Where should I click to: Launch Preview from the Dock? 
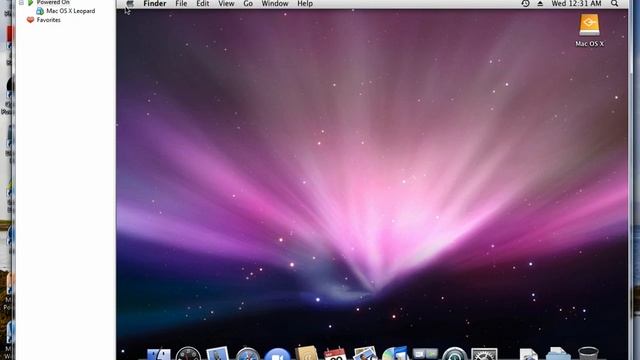pos(365,353)
